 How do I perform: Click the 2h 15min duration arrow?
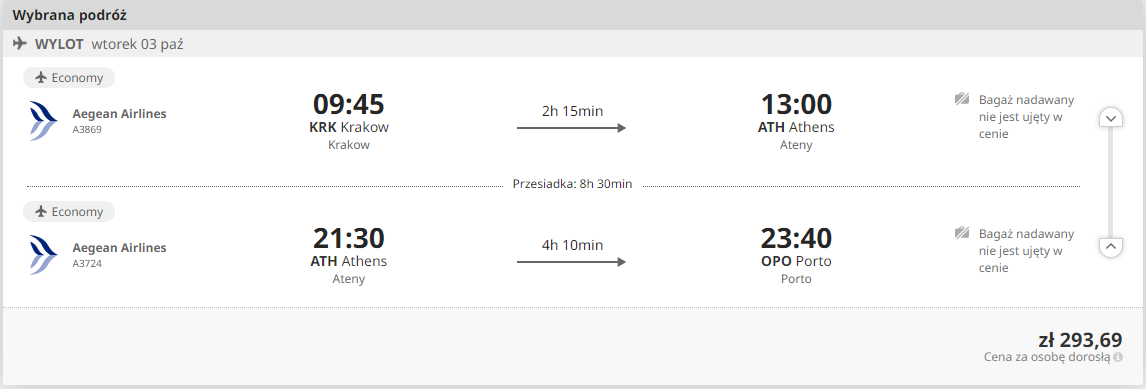(572, 128)
